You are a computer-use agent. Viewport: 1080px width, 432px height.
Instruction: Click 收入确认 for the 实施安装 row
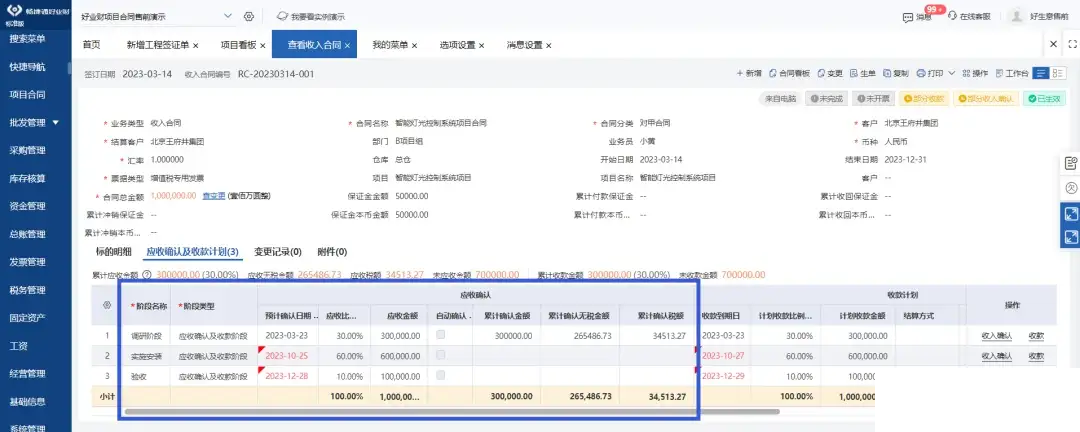(x=997, y=356)
